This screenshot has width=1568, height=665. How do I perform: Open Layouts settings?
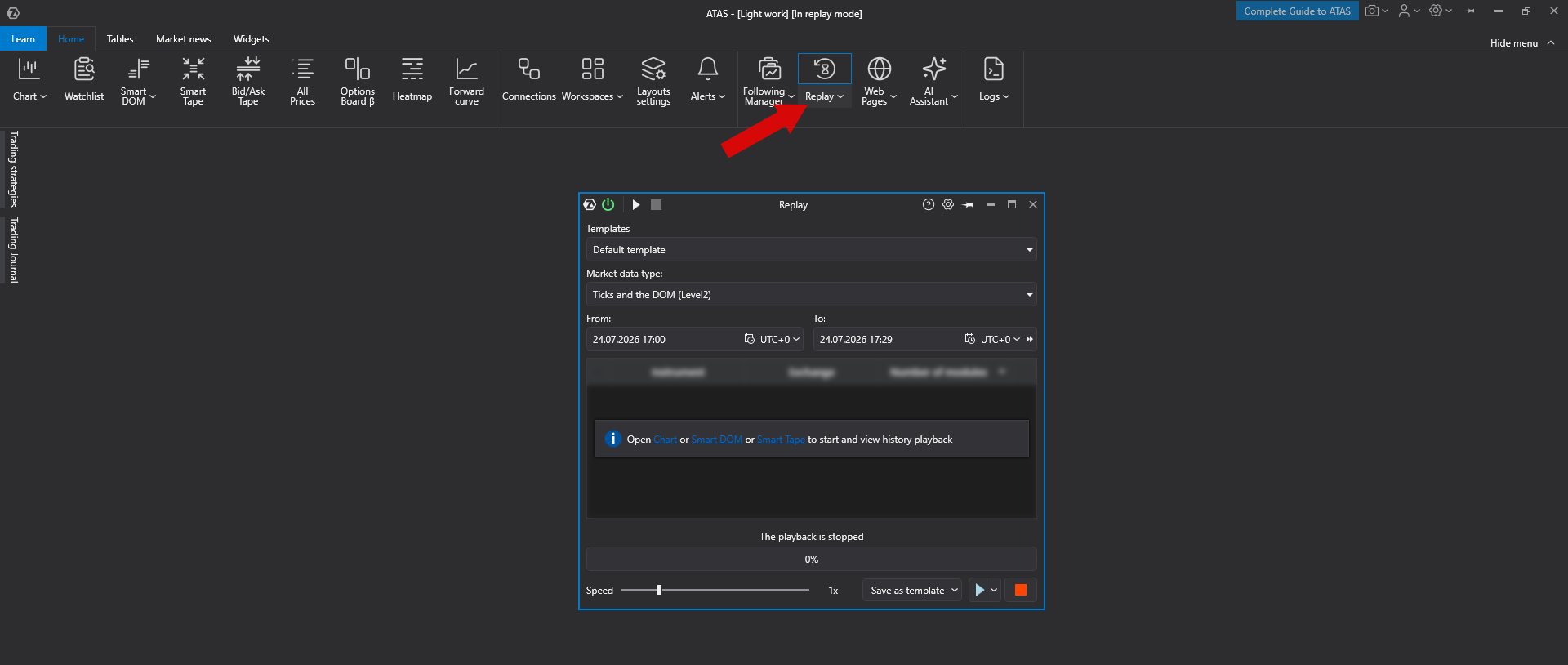pos(653,79)
